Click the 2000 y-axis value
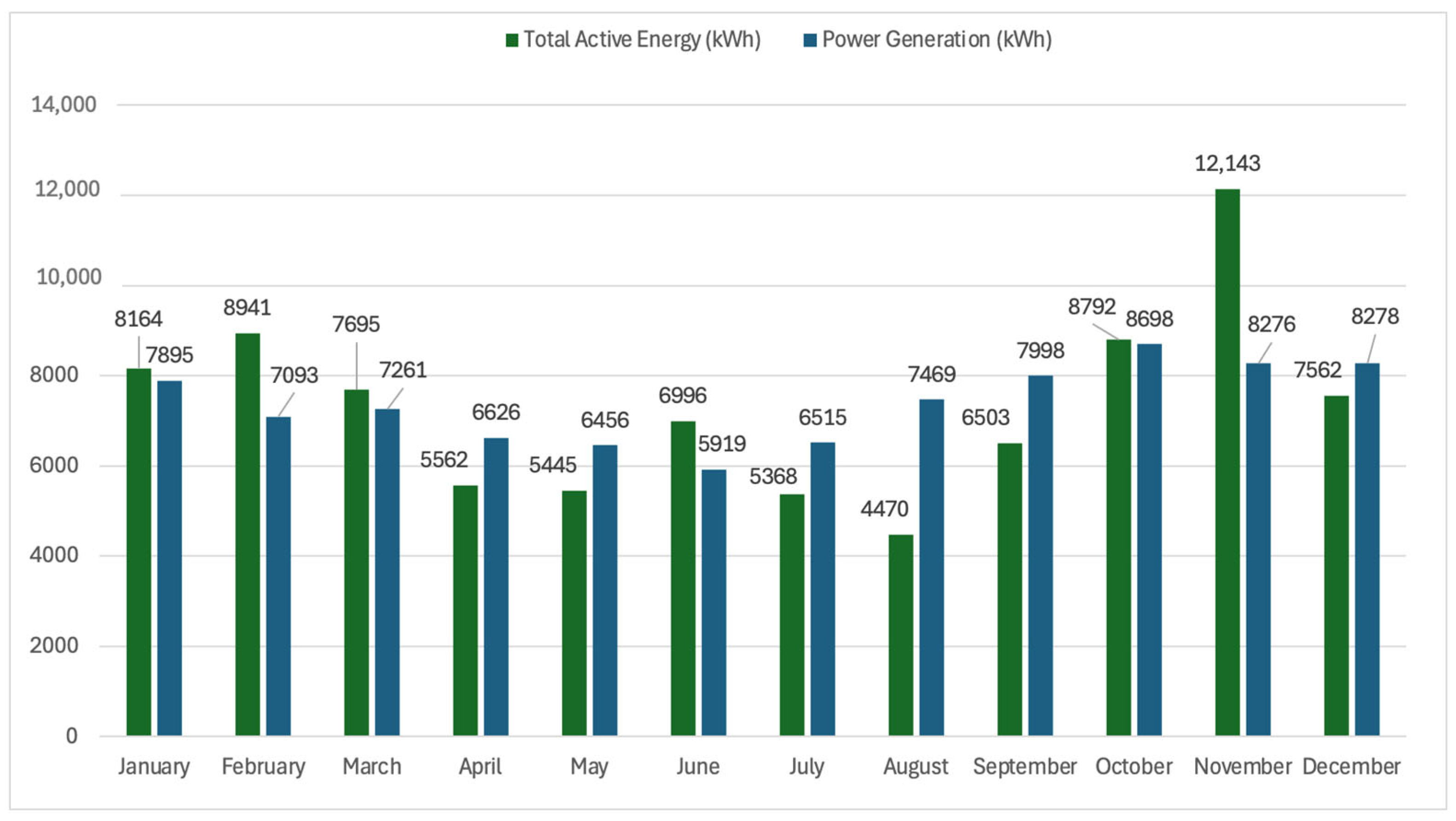 click(54, 646)
